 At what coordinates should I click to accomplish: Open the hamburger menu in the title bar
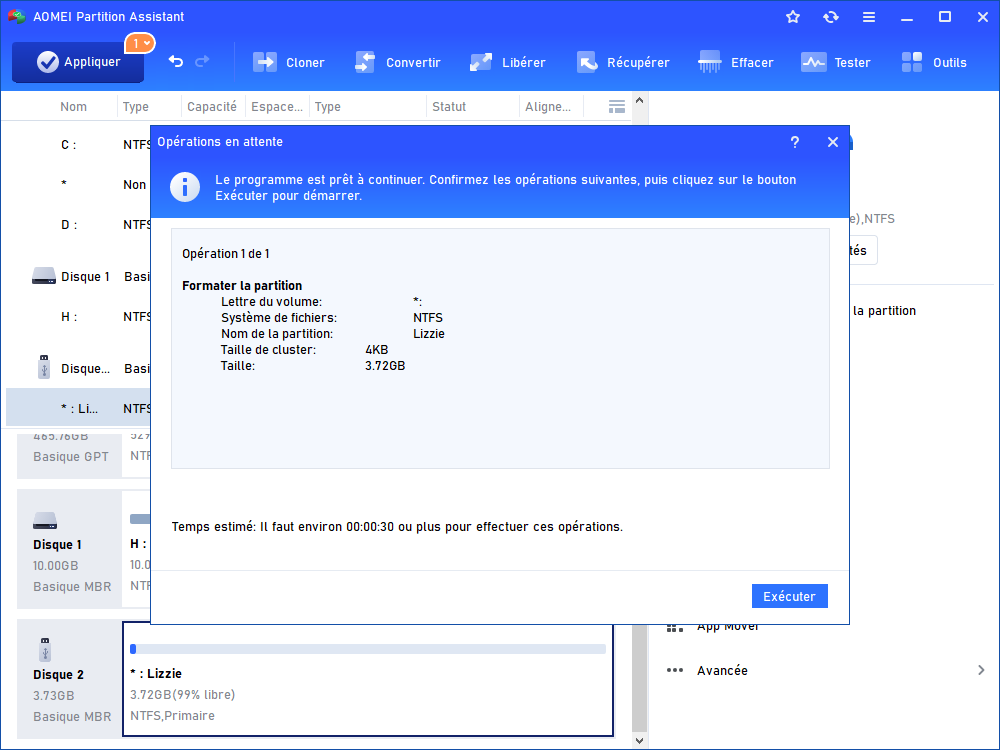(868, 16)
